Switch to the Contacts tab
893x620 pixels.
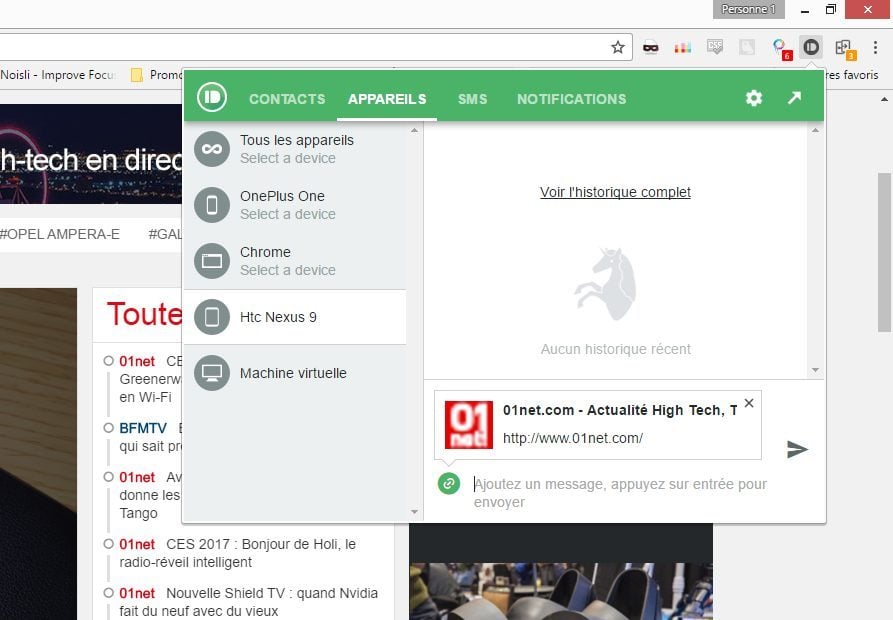pyautogui.click(x=287, y=99)
